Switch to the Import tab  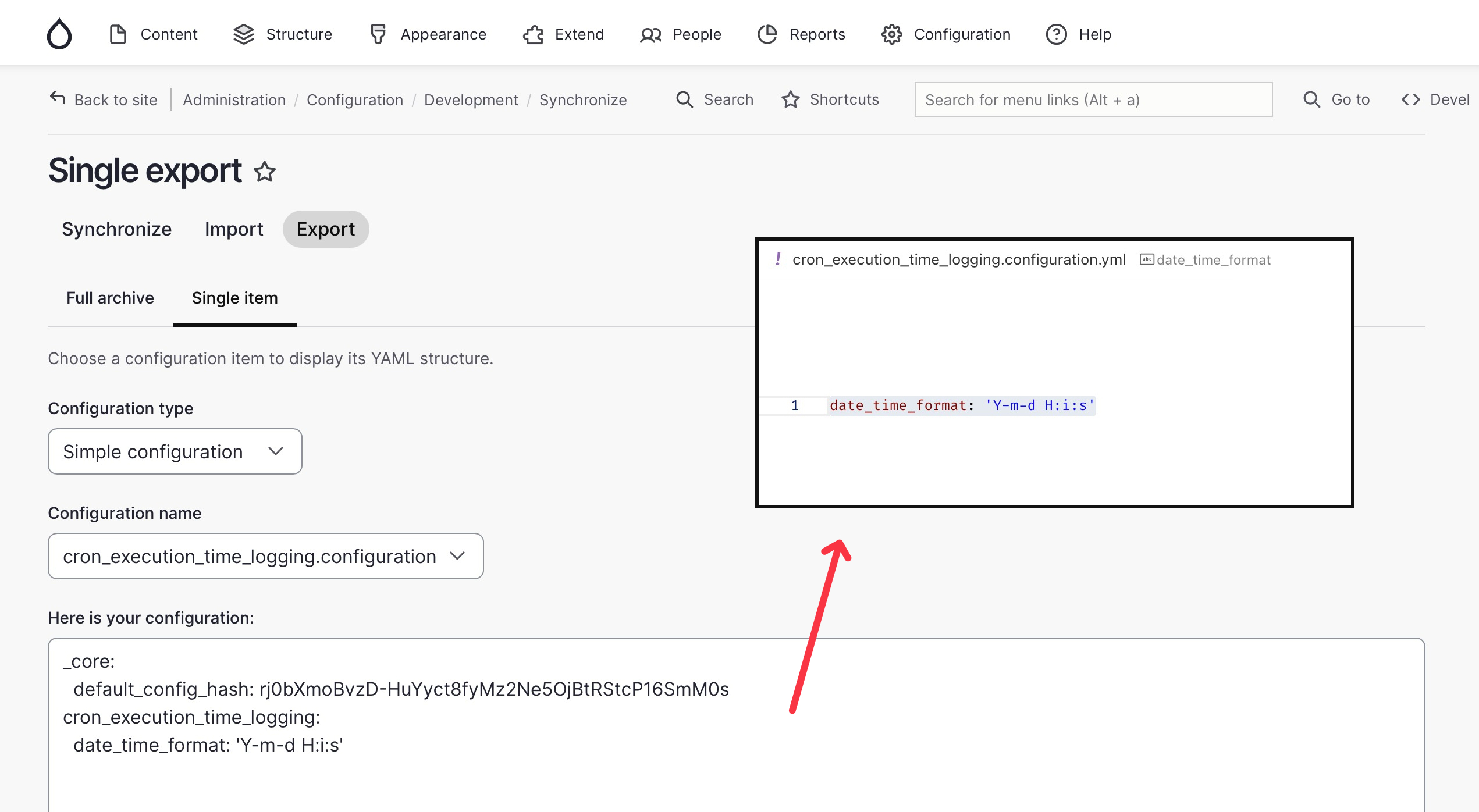(x=234, y=229)
